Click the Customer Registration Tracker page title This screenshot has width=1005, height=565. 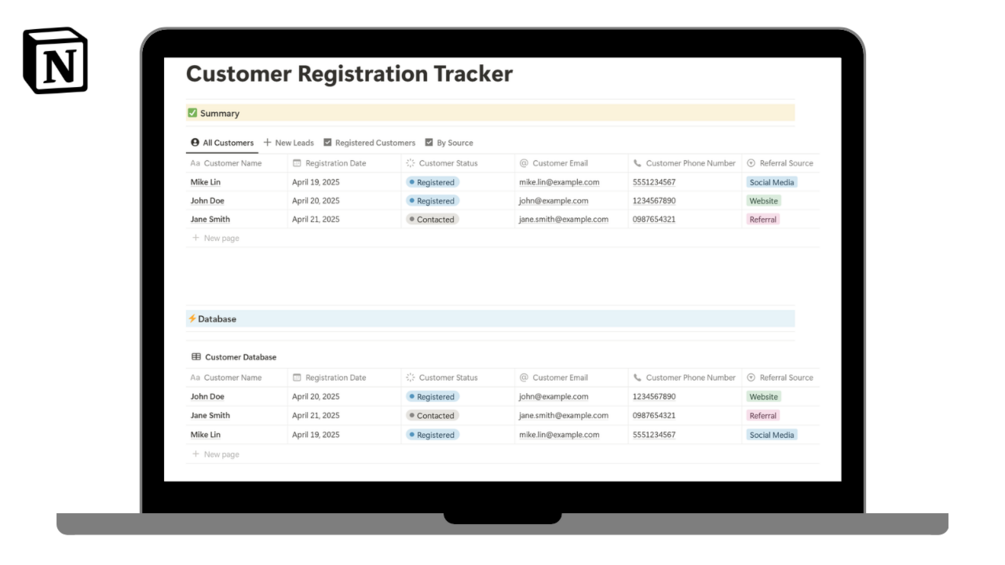[x=349, y=74]
